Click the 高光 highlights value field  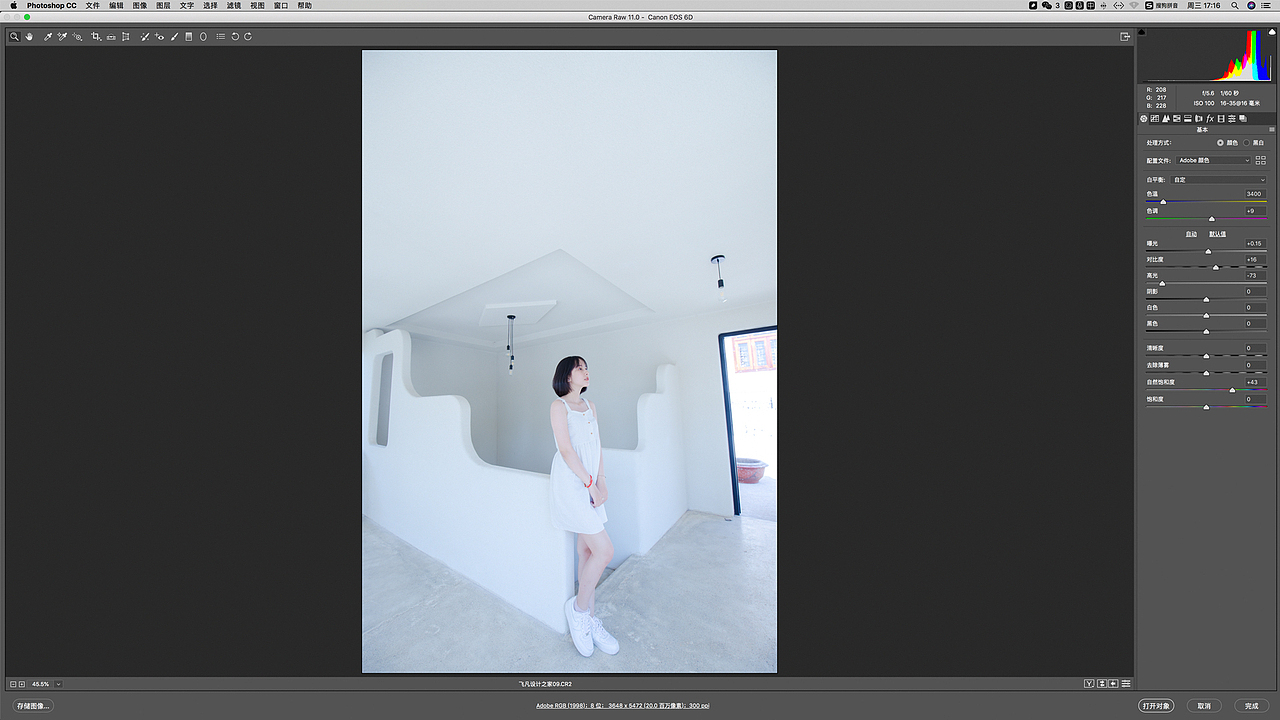[x=1254, y=276]
